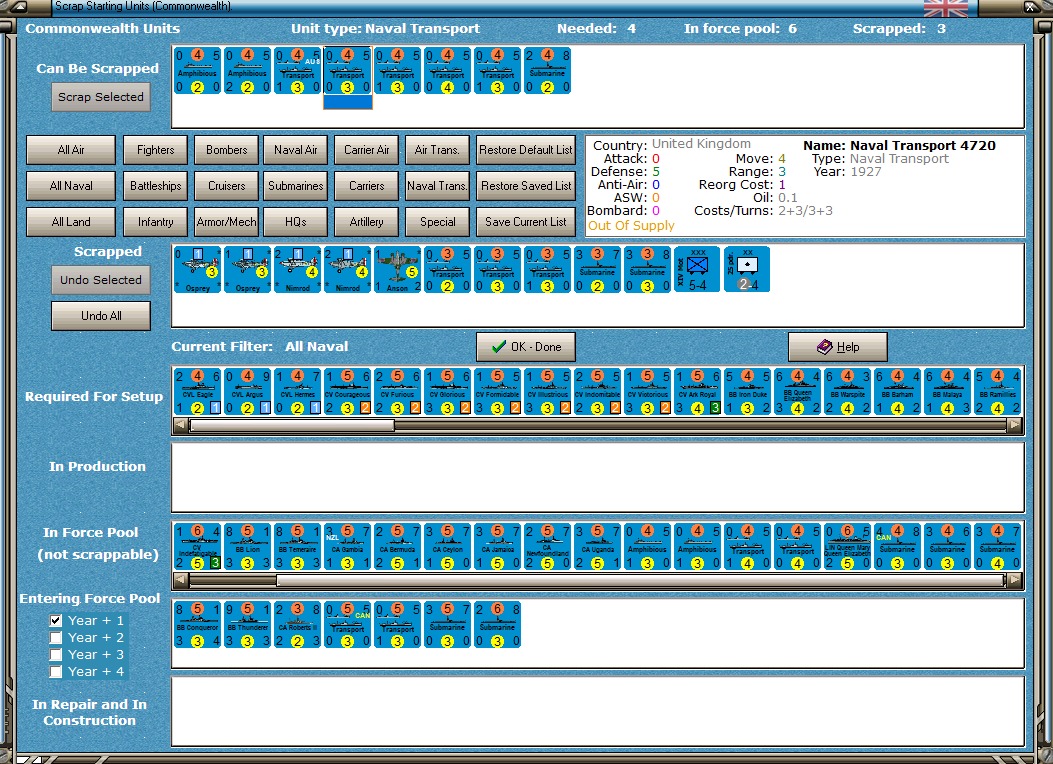Viewport: 1053px width, 764px height.
Task: Select the XIV Mot land unit in Scrapped
Action: click(x=698, y=270)
